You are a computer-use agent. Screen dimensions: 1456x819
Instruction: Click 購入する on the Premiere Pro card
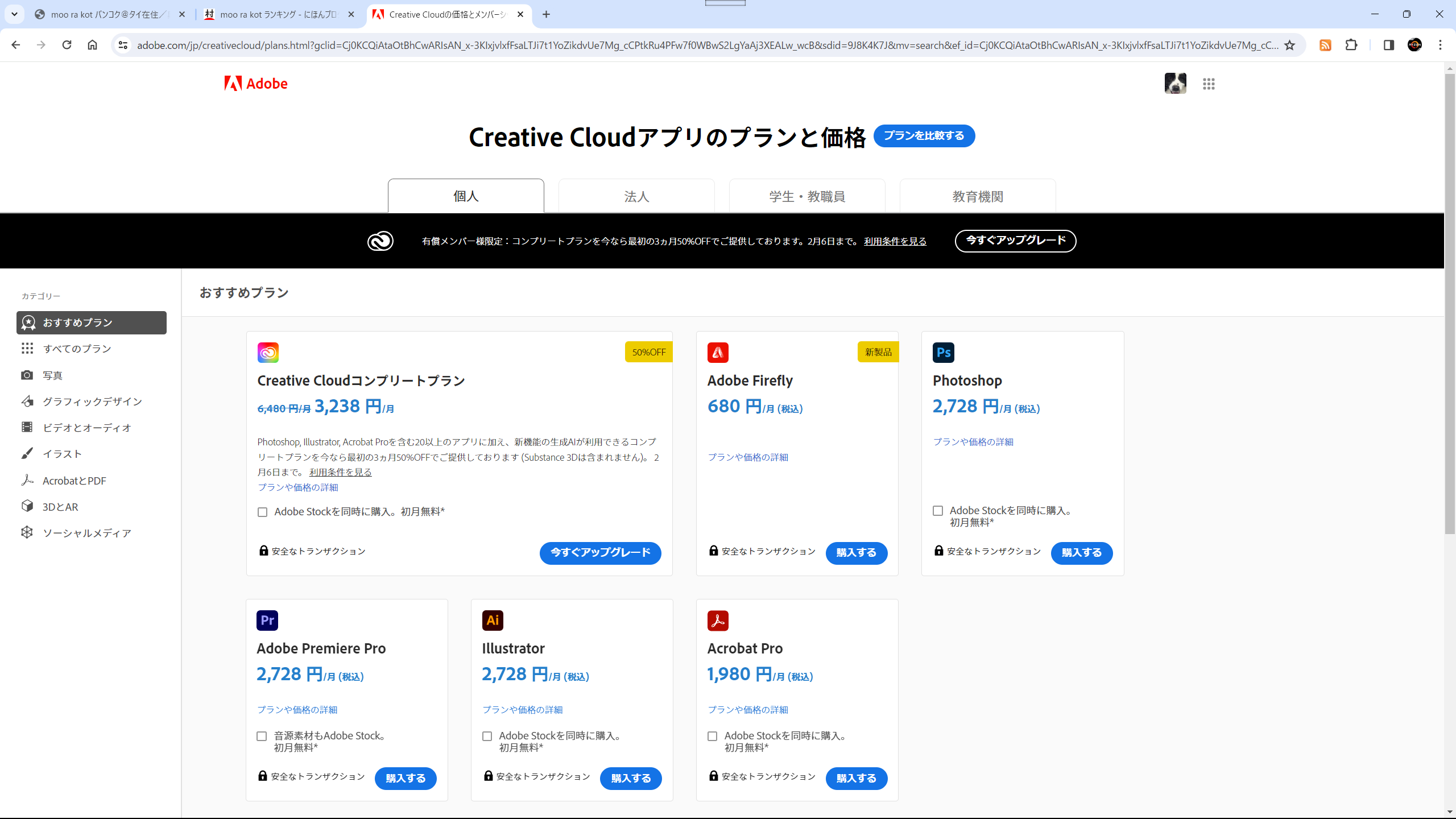tap(406, 779)
